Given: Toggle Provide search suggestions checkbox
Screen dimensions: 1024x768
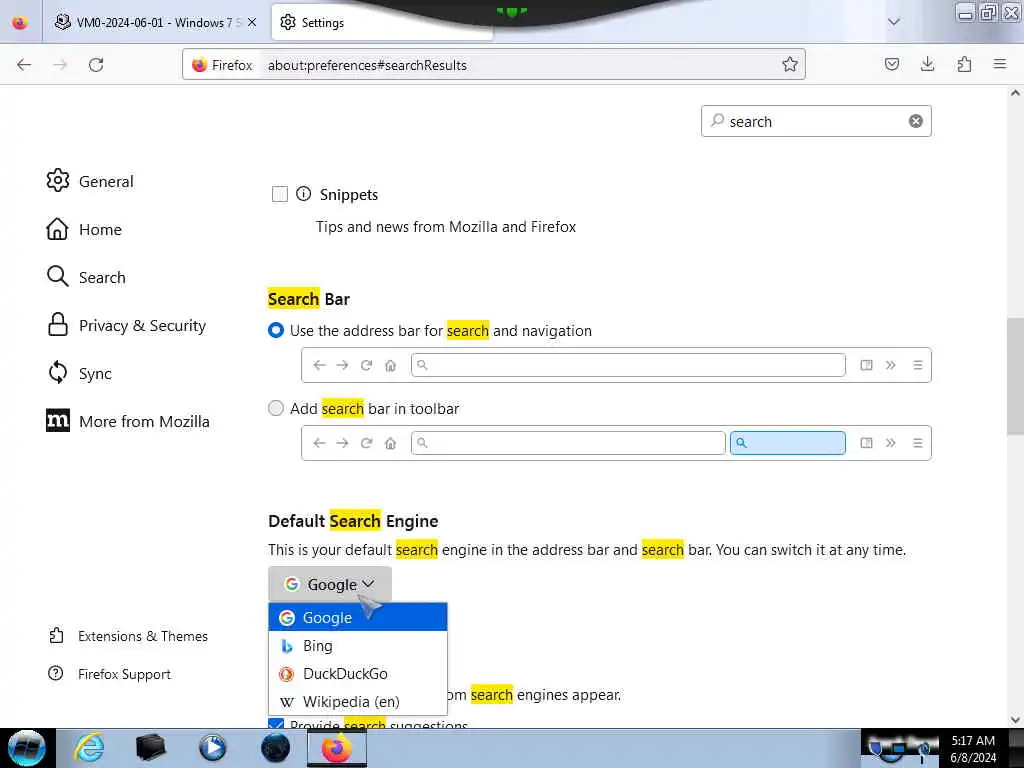Looking at the screenshot, I should (276, 724).
